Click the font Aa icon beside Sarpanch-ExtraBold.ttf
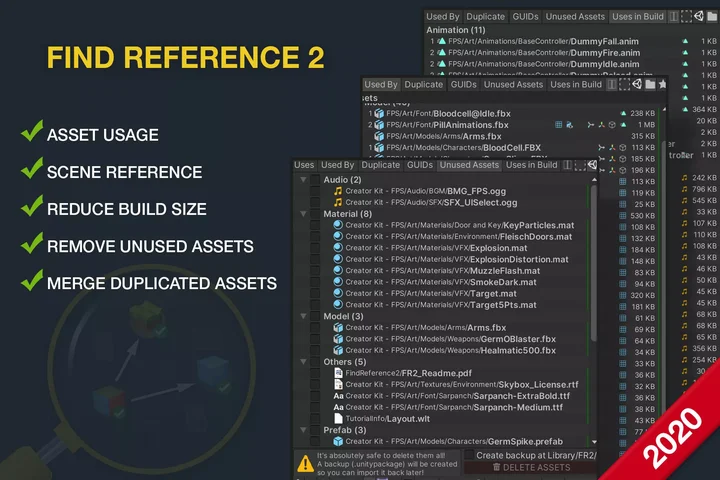720x480 pixels. click(338, 395)
